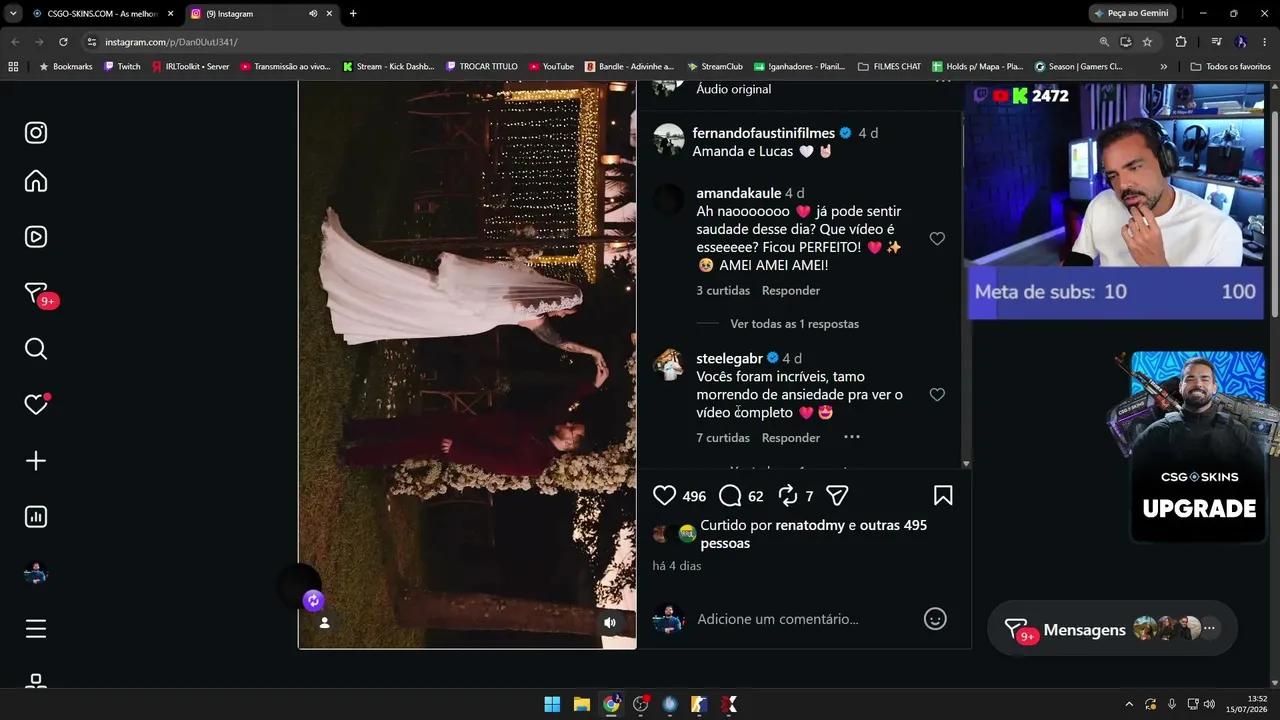
Task: Open Instagram logo home icon in sidebar
Action: [36, 133]
